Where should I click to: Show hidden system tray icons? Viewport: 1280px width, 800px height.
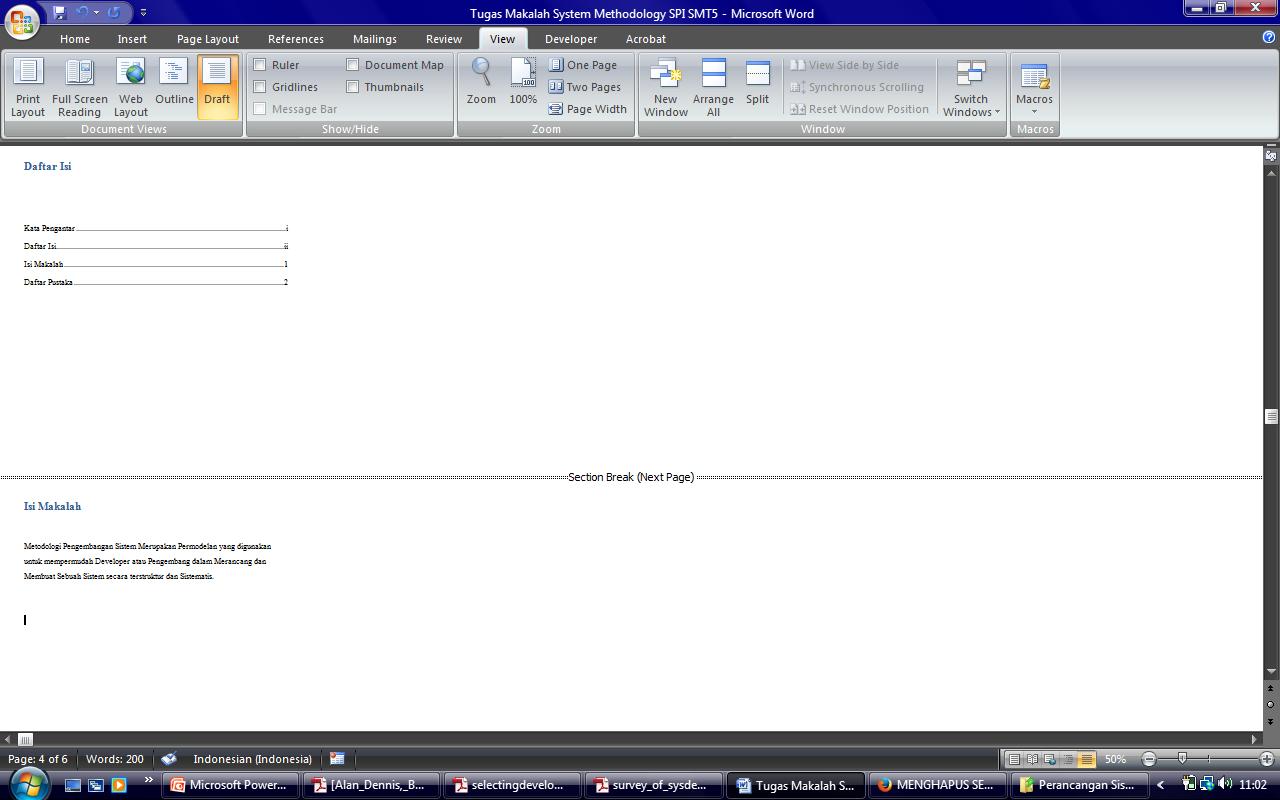(x=1161, y=786)
